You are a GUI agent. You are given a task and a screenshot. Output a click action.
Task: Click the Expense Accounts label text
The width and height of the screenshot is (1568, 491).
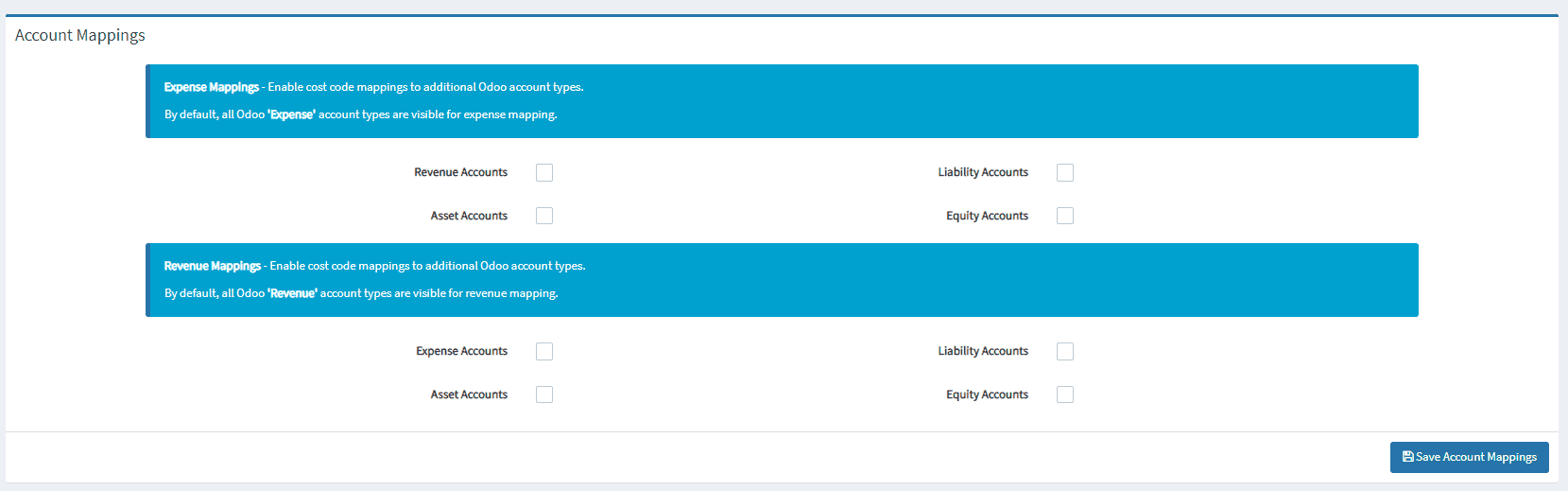pyautogui.click(x=461, y=351)
